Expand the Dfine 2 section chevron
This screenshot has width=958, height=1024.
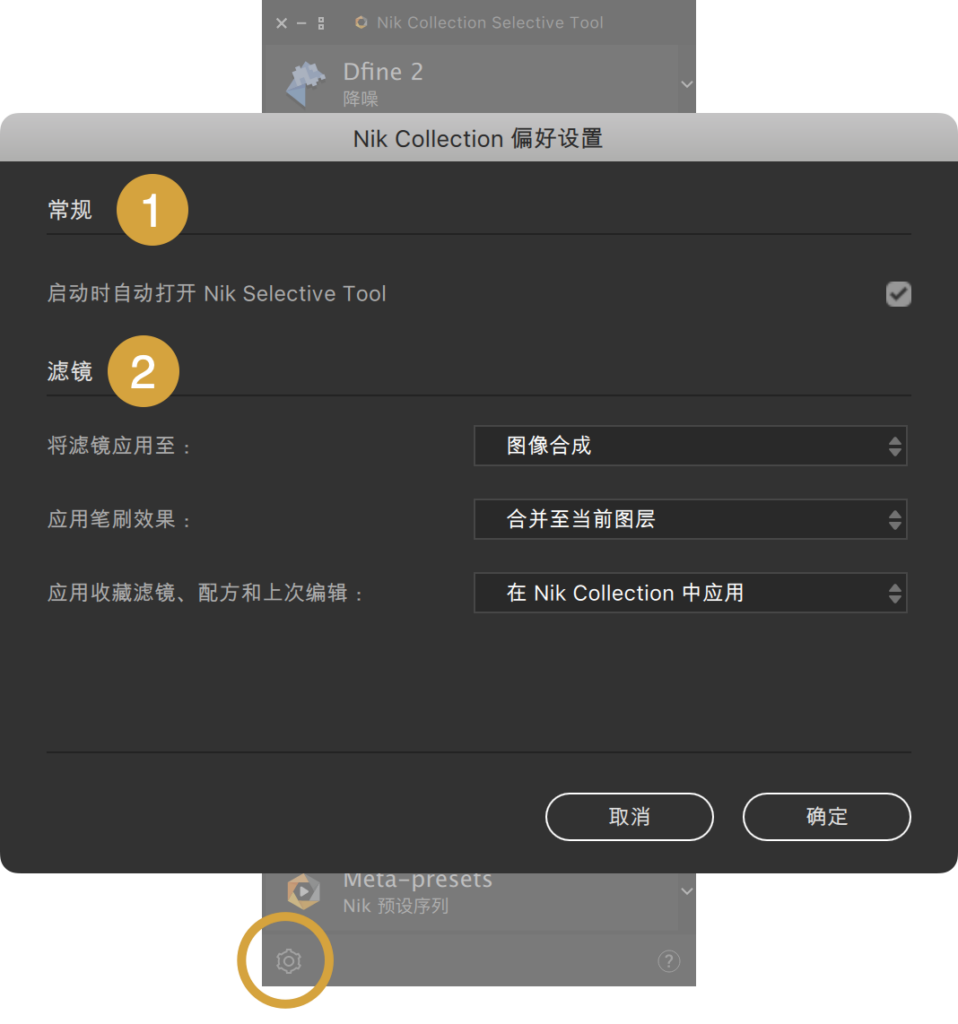pos(686,84)
